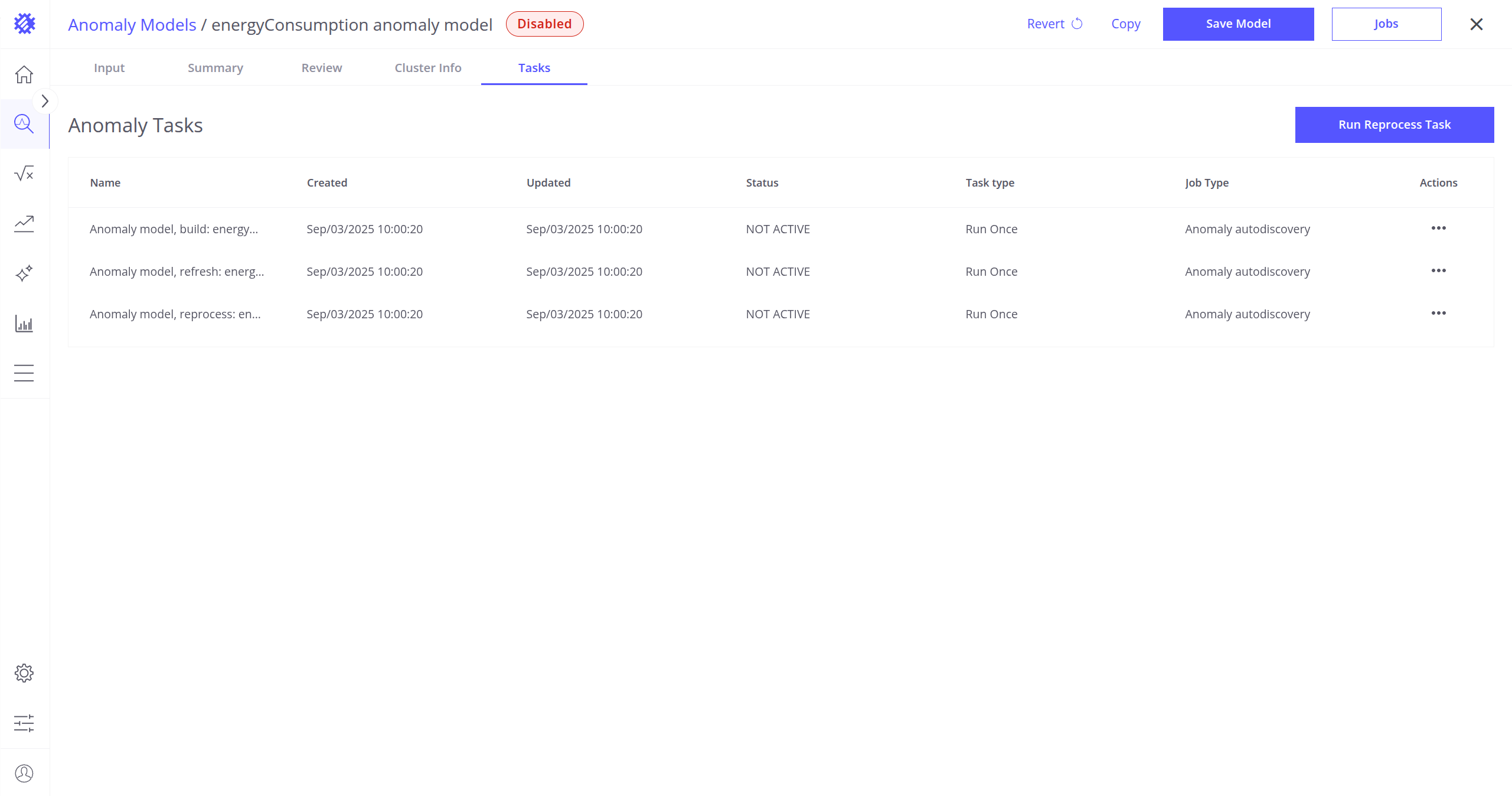Image resolution: width=1512 pixels, height=796 pixels.
Task: Open actions menu for reprocess task
Action: (1438, 314)
